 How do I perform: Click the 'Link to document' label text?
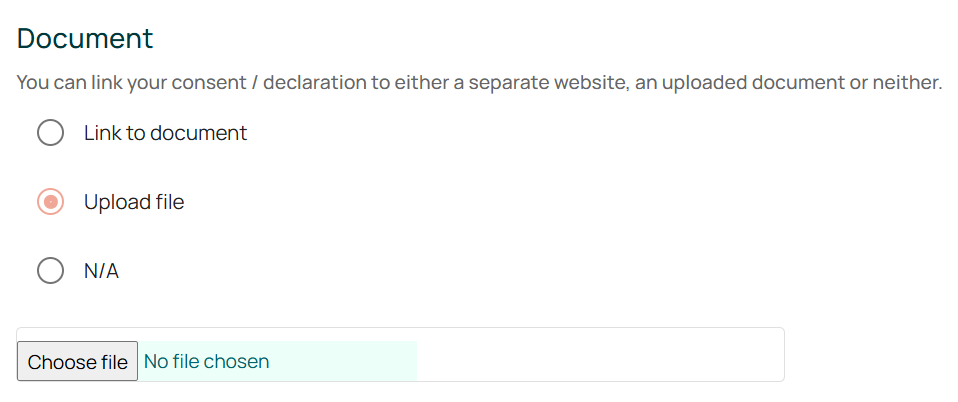(x=165, y=133)
